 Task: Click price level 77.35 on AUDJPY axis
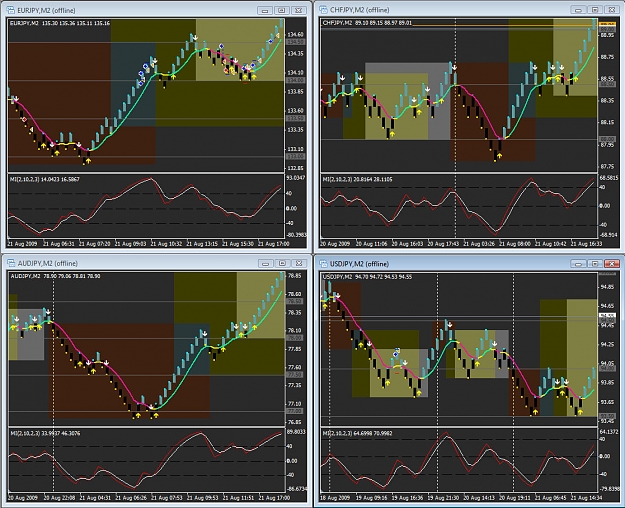tap(295, 385)
